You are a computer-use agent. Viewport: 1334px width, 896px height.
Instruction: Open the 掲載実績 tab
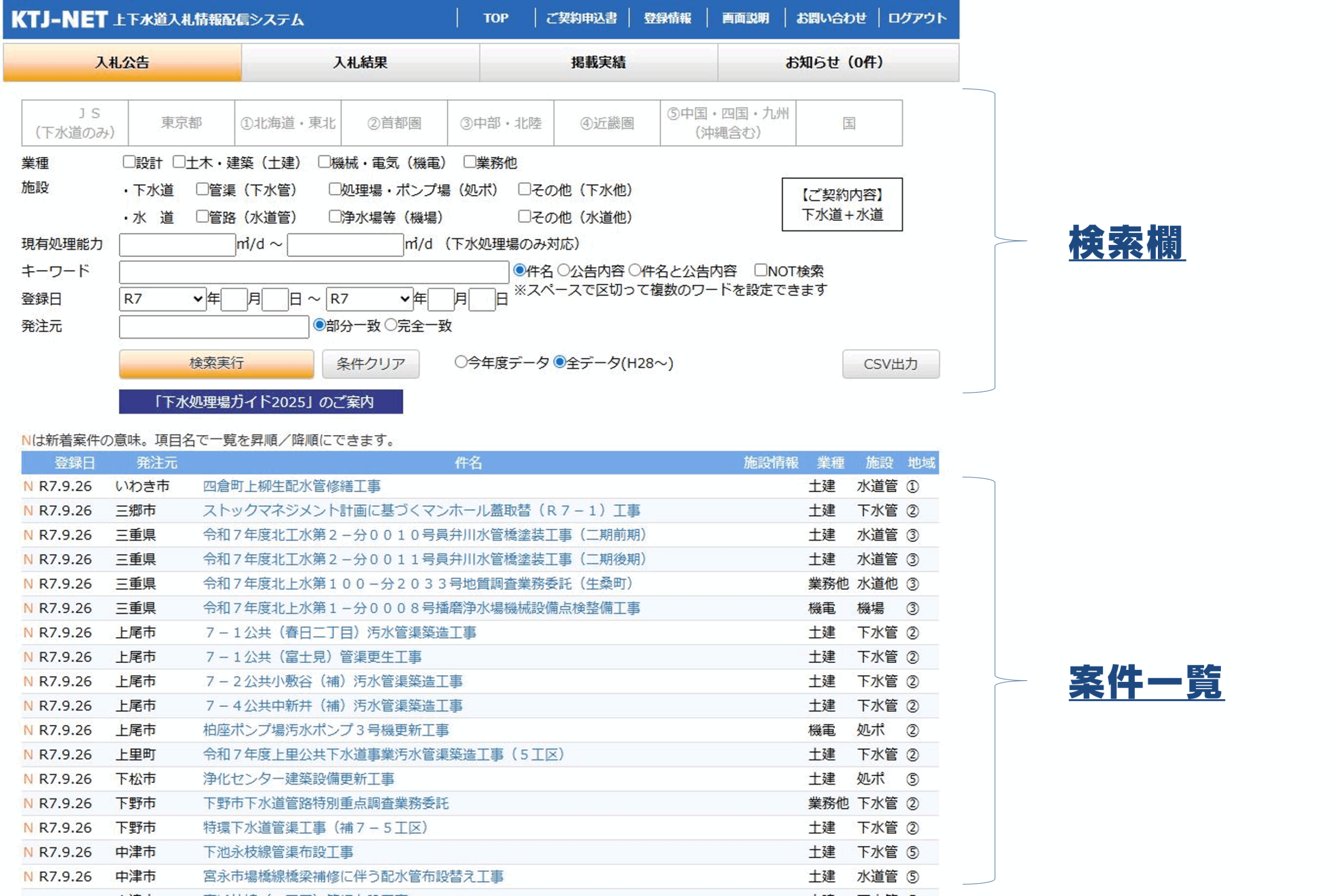598,63
